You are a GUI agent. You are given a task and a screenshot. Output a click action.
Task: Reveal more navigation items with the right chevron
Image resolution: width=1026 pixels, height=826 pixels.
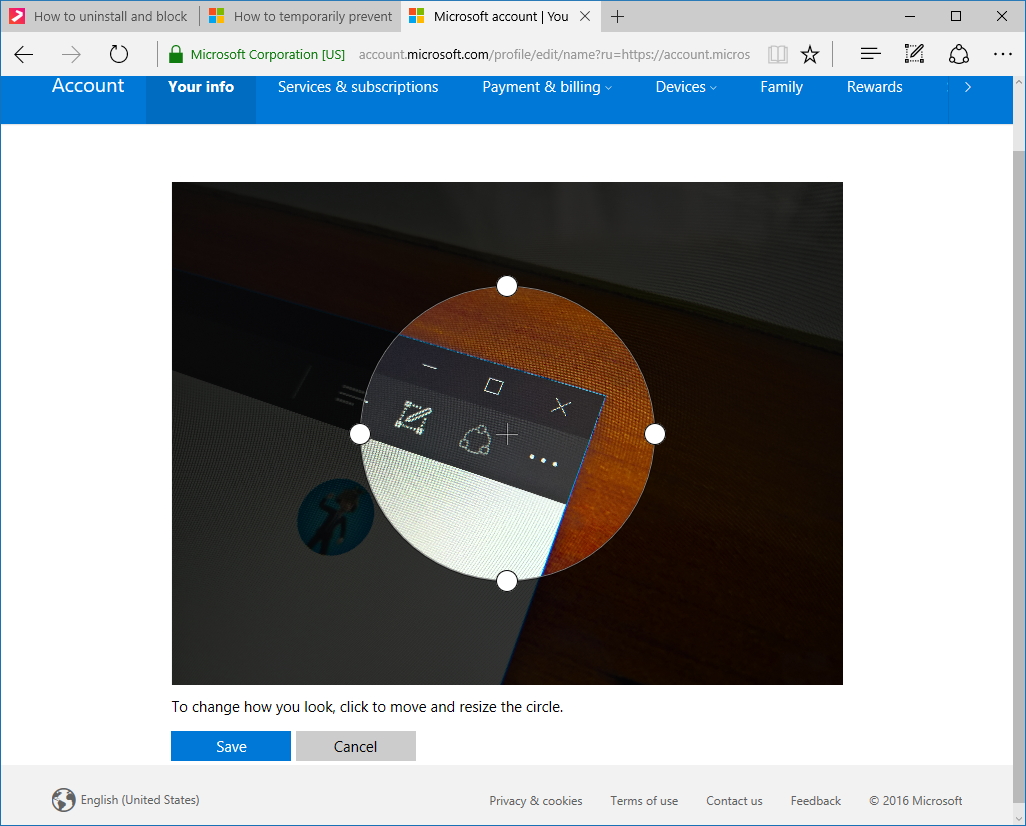(966, 87)
